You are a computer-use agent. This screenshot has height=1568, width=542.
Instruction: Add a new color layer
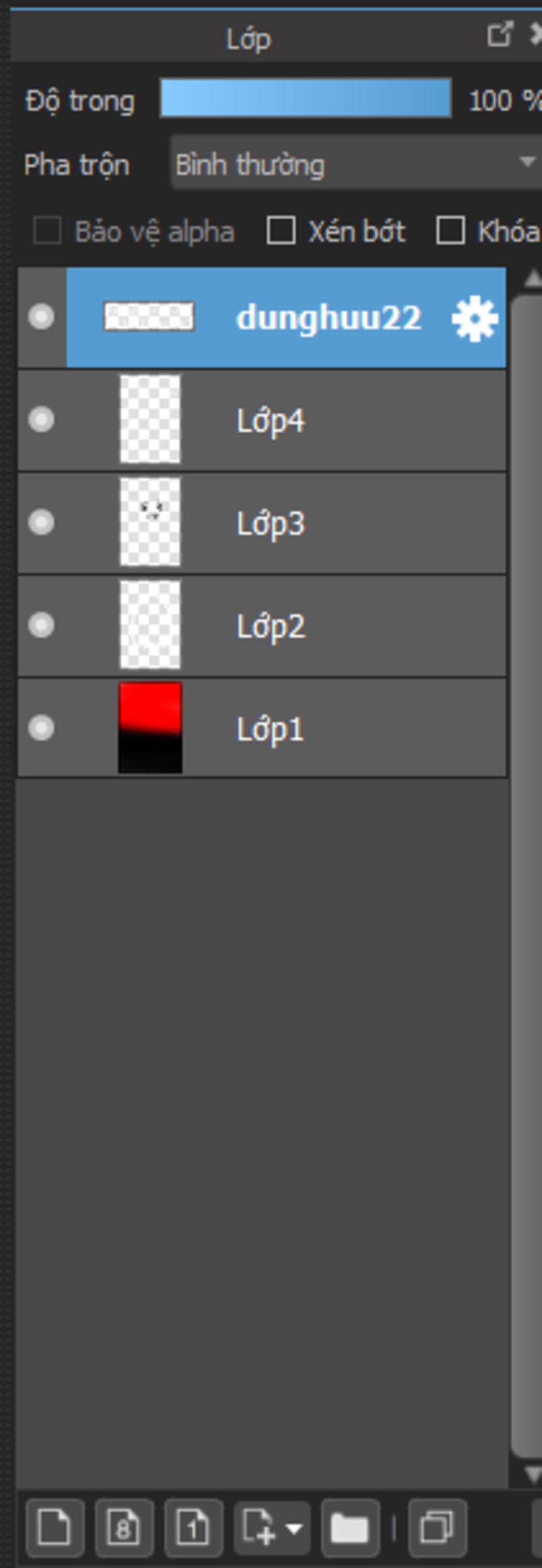coord(55,1527)
